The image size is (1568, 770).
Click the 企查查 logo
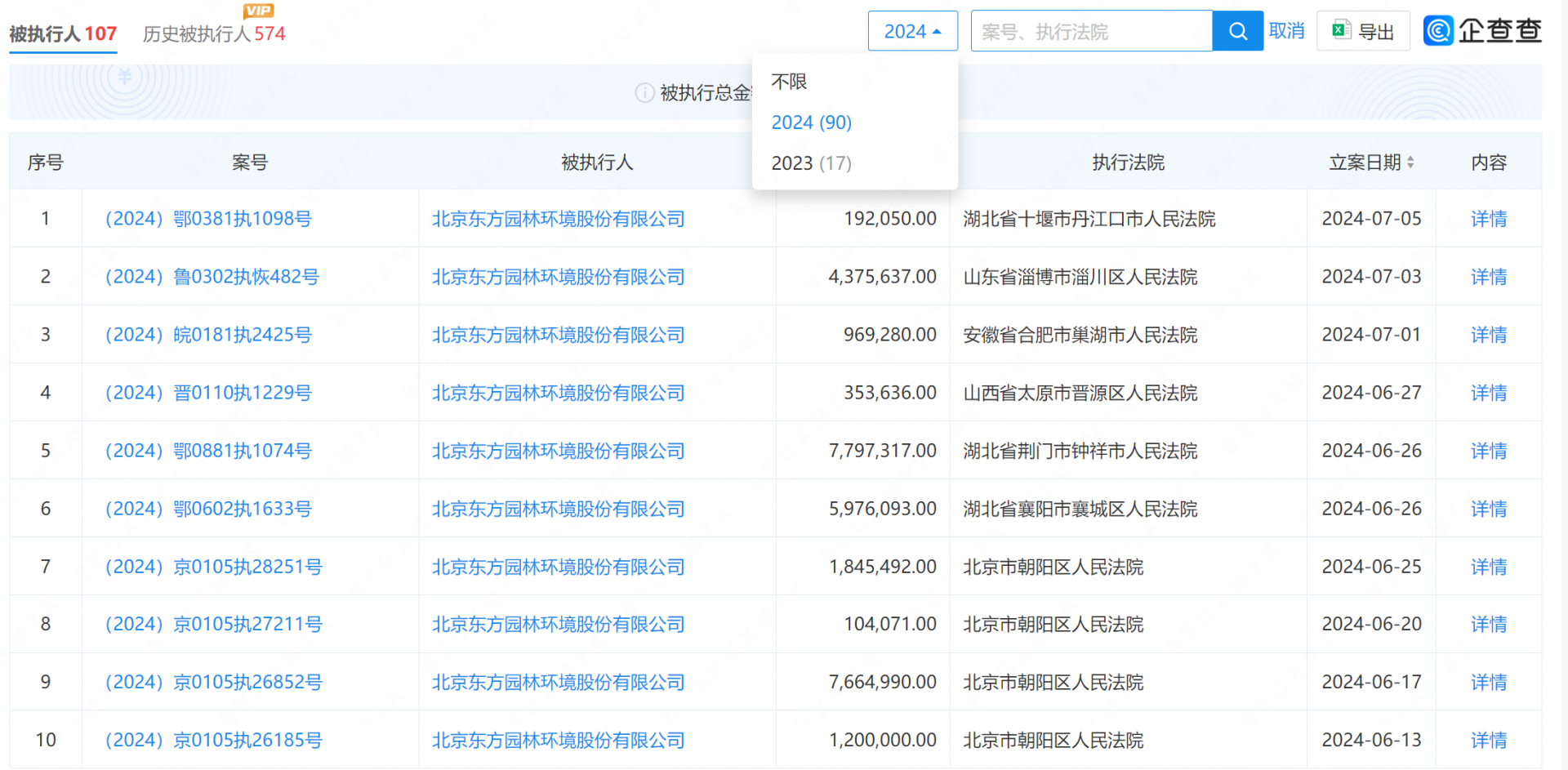click(x=1482, y=31)
